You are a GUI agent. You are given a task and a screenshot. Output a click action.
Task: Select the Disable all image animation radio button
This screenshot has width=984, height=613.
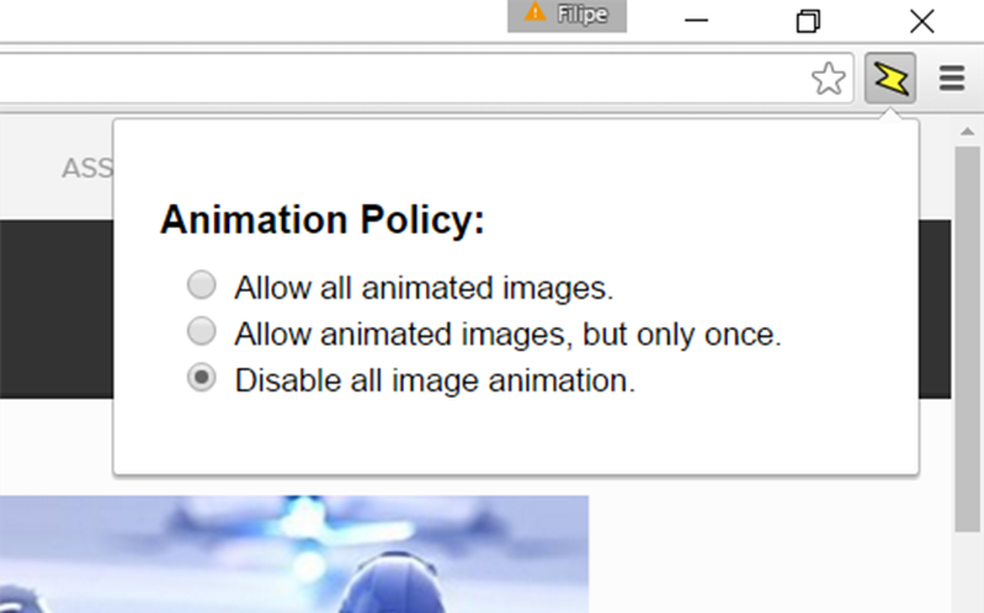[x=201, y=378]
